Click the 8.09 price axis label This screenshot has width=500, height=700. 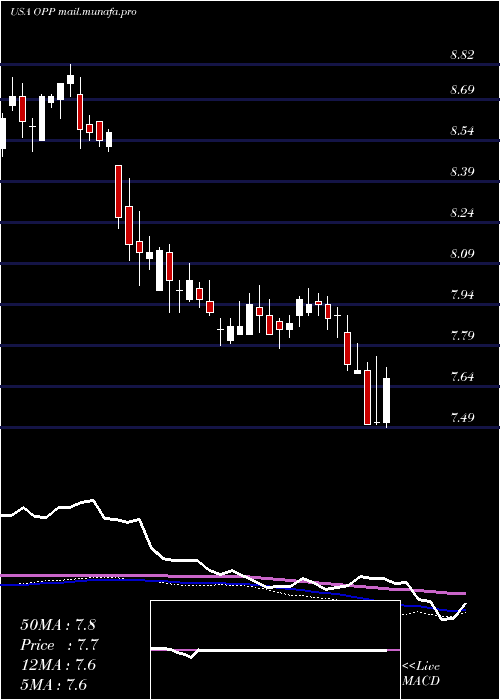point(462,254)
